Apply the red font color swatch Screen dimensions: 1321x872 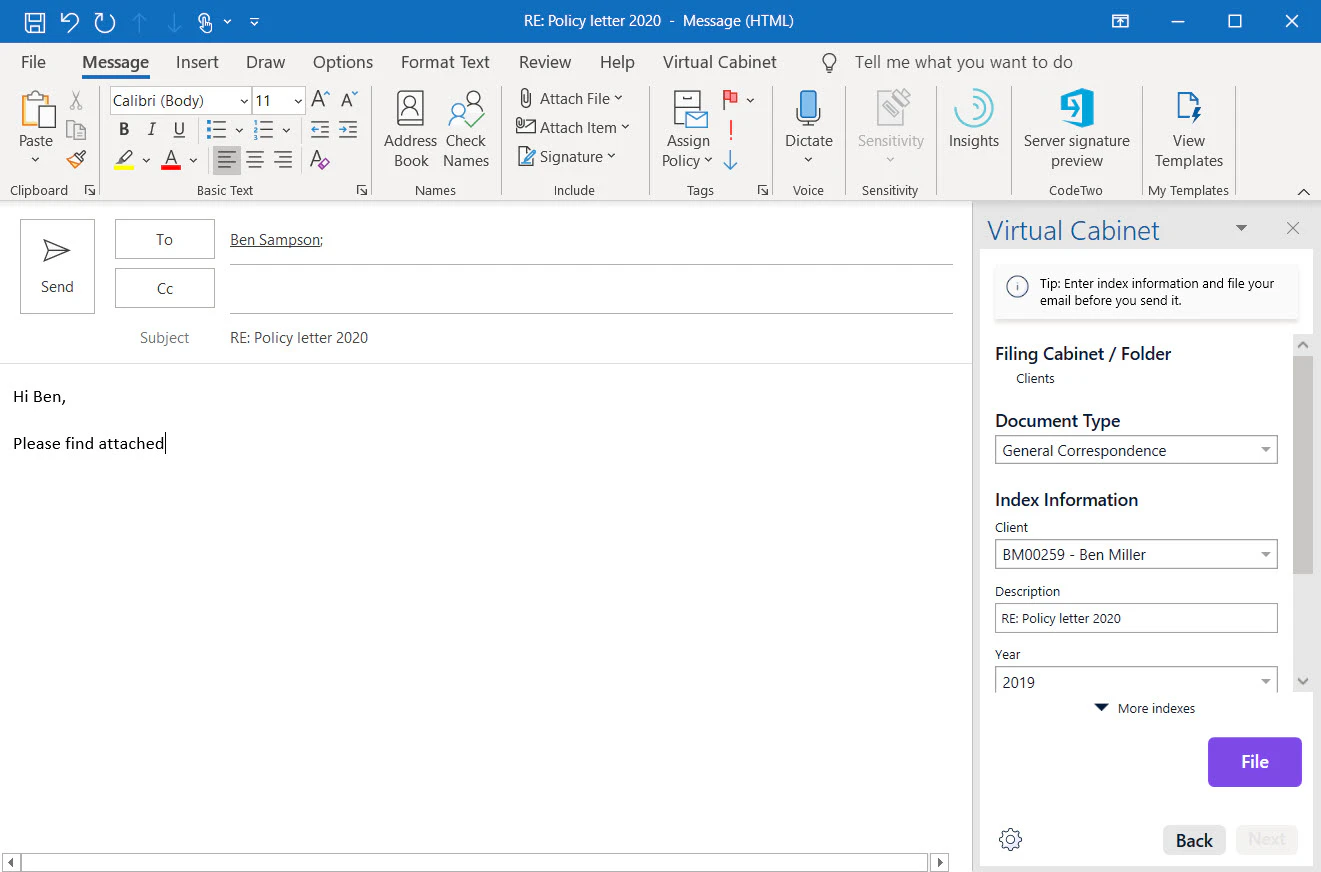(x=169, y=160)
